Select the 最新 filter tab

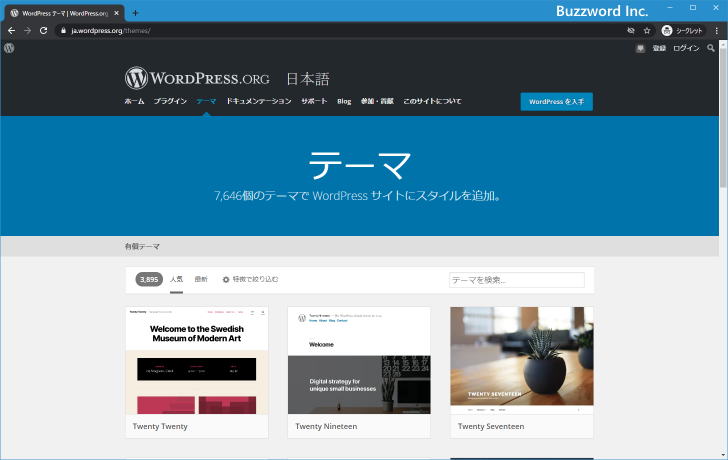click(201, 279)
